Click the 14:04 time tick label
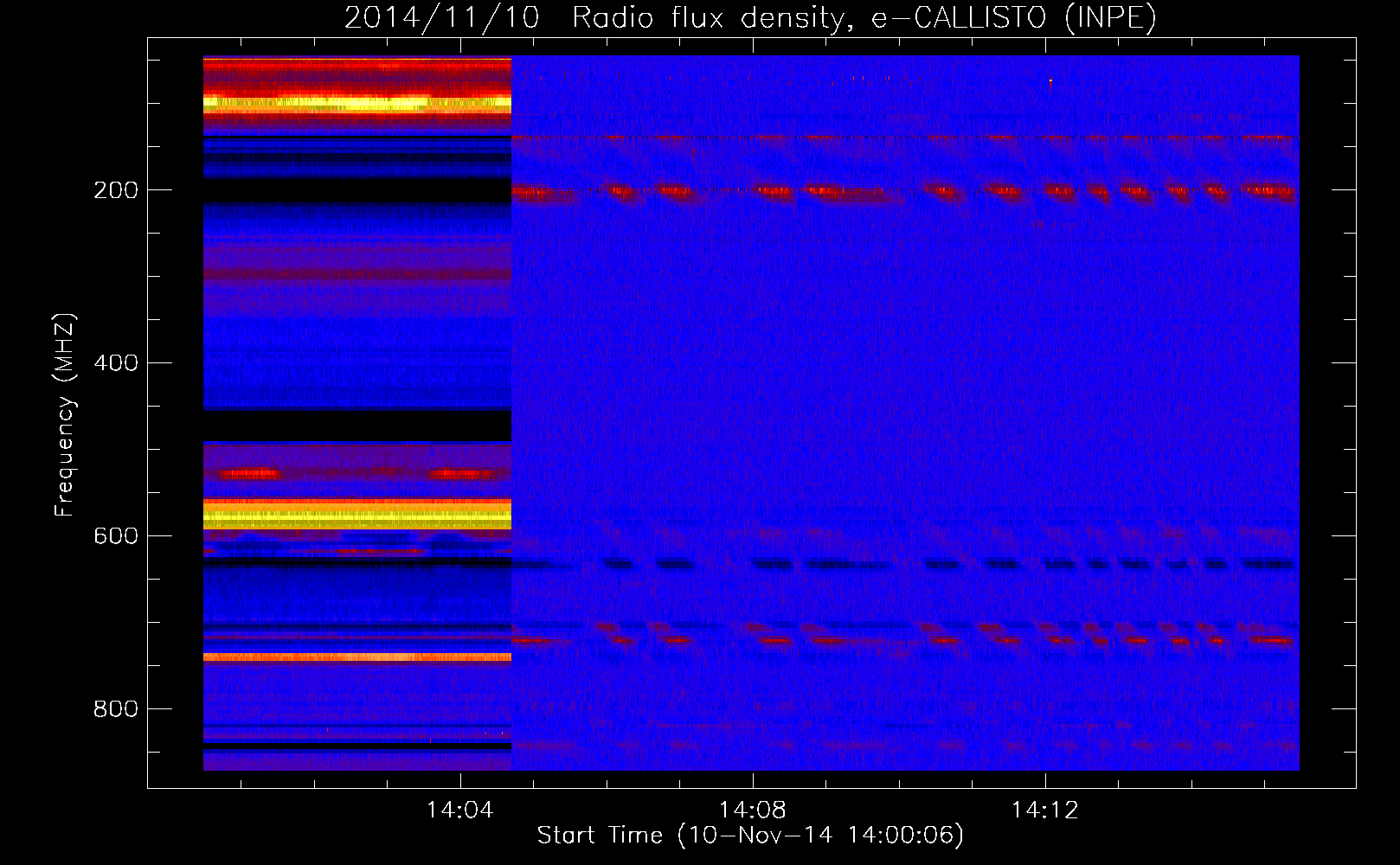The height and width of the screenshot is (865, 1400). (x=460, y=811)
